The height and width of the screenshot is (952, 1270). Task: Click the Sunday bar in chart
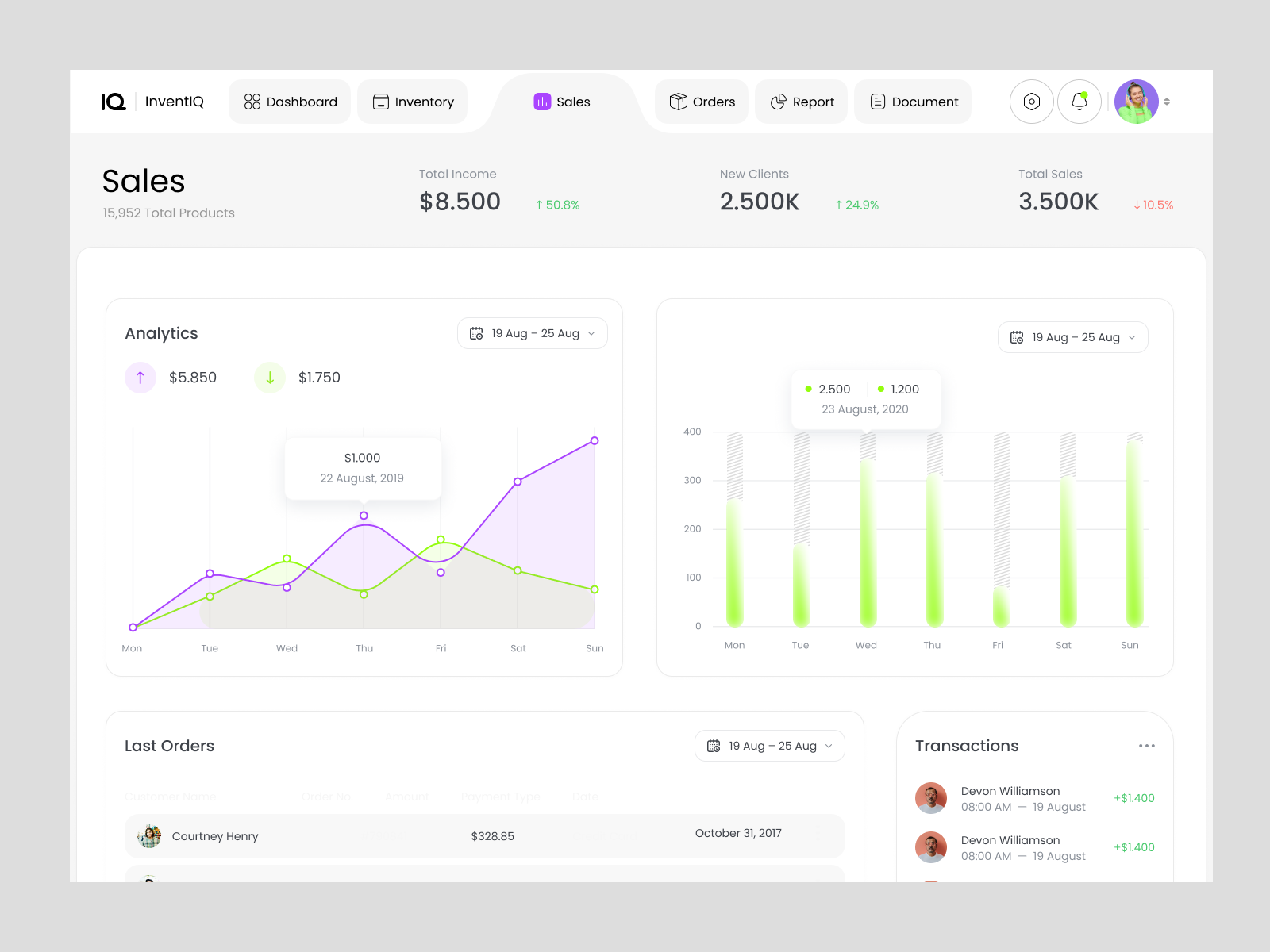pyautogui.click(x=1135, y=533)
